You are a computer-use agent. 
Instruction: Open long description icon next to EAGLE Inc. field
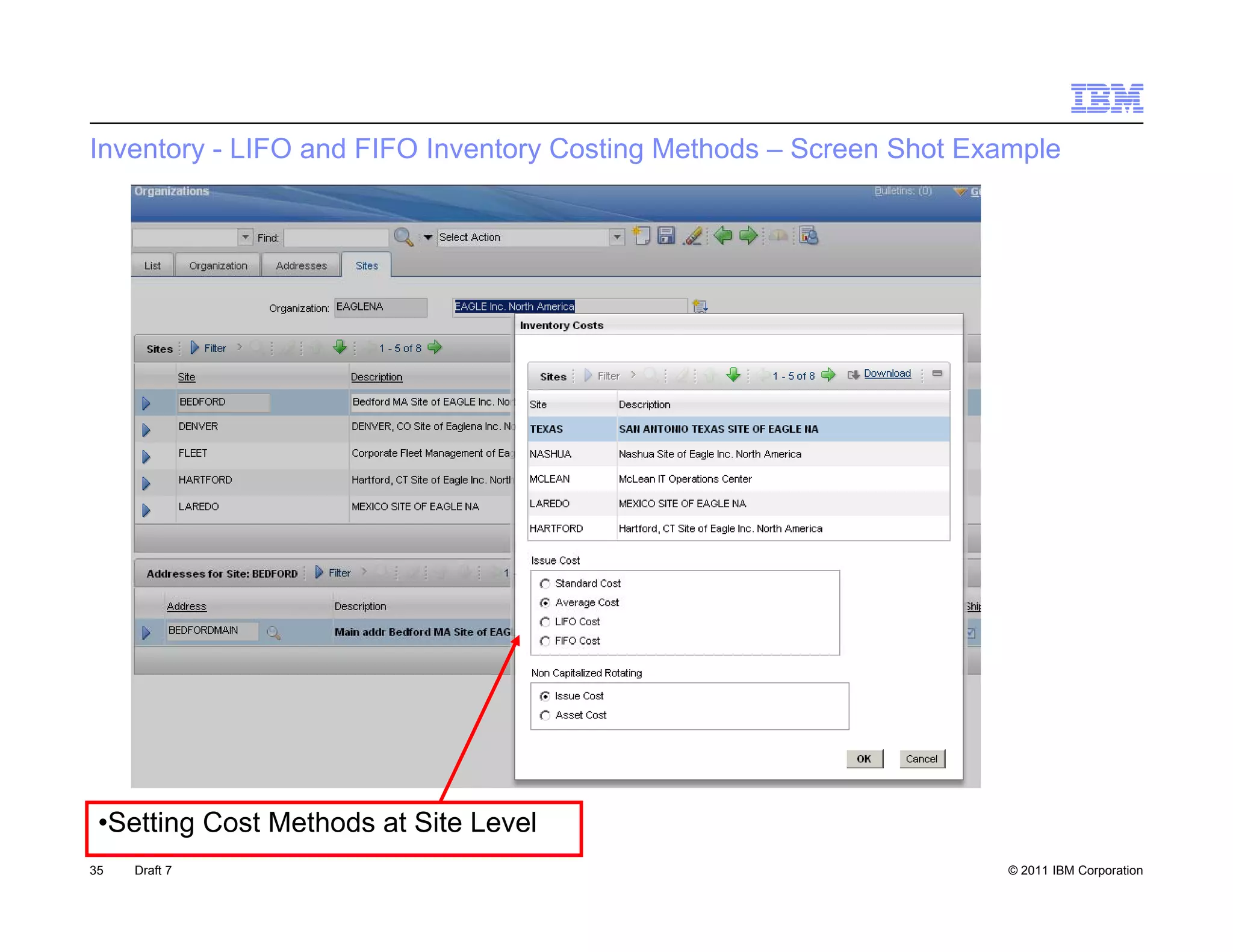[700, 306]
